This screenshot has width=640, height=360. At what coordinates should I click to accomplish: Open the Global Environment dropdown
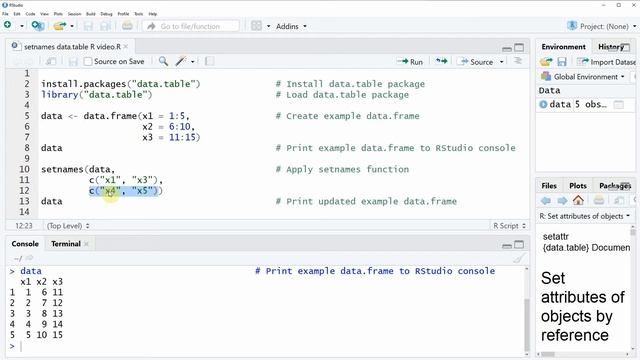[x=583, y=77]
